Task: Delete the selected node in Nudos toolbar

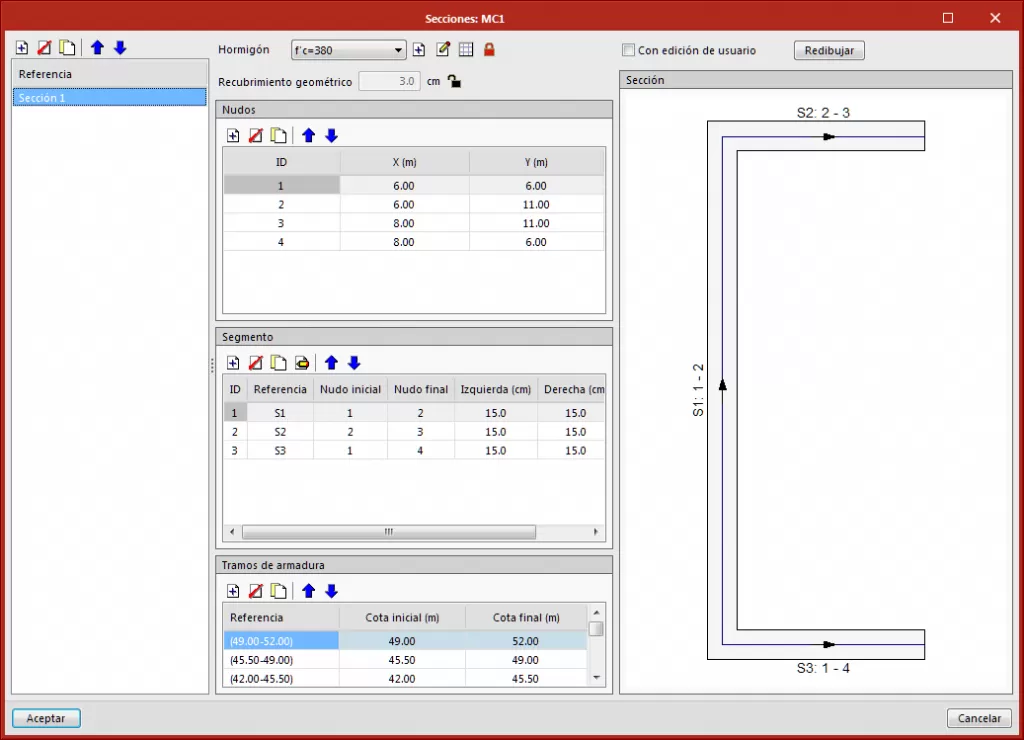Action: click(256, 136)
